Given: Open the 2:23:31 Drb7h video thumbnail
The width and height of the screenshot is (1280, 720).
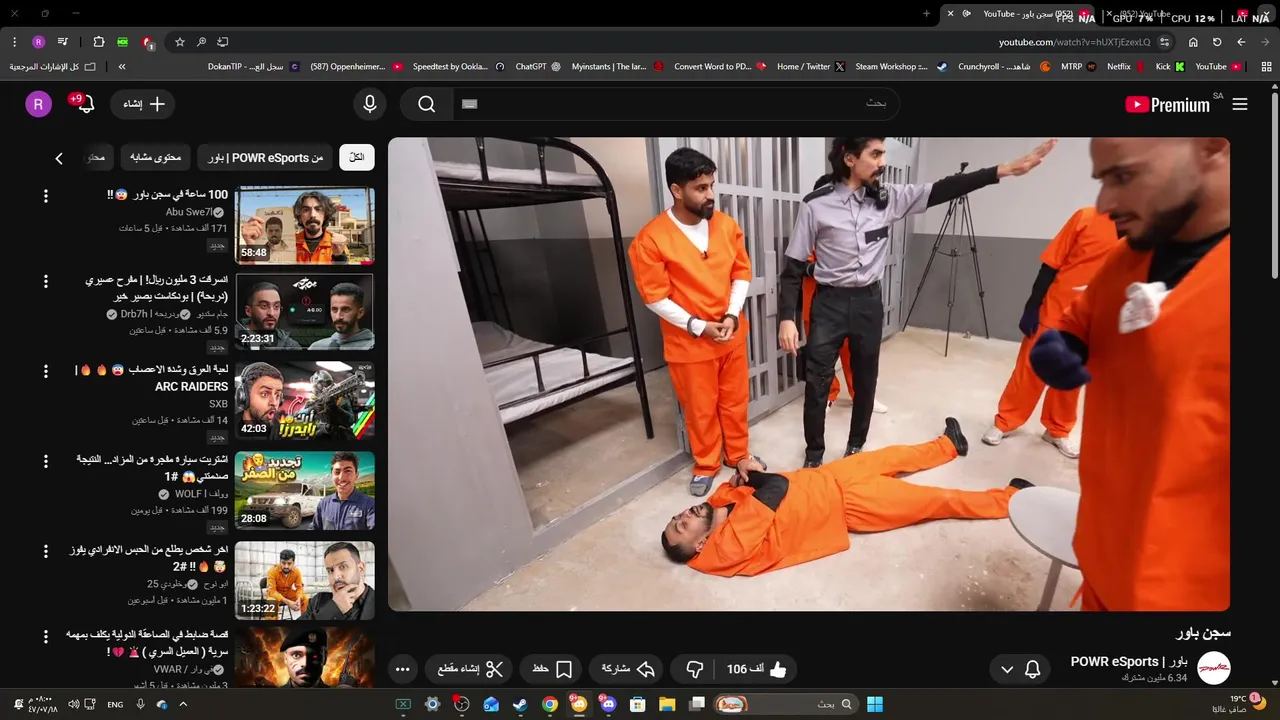Looking at the screenshot, I should pyautogui.click(x=305, y=312).
